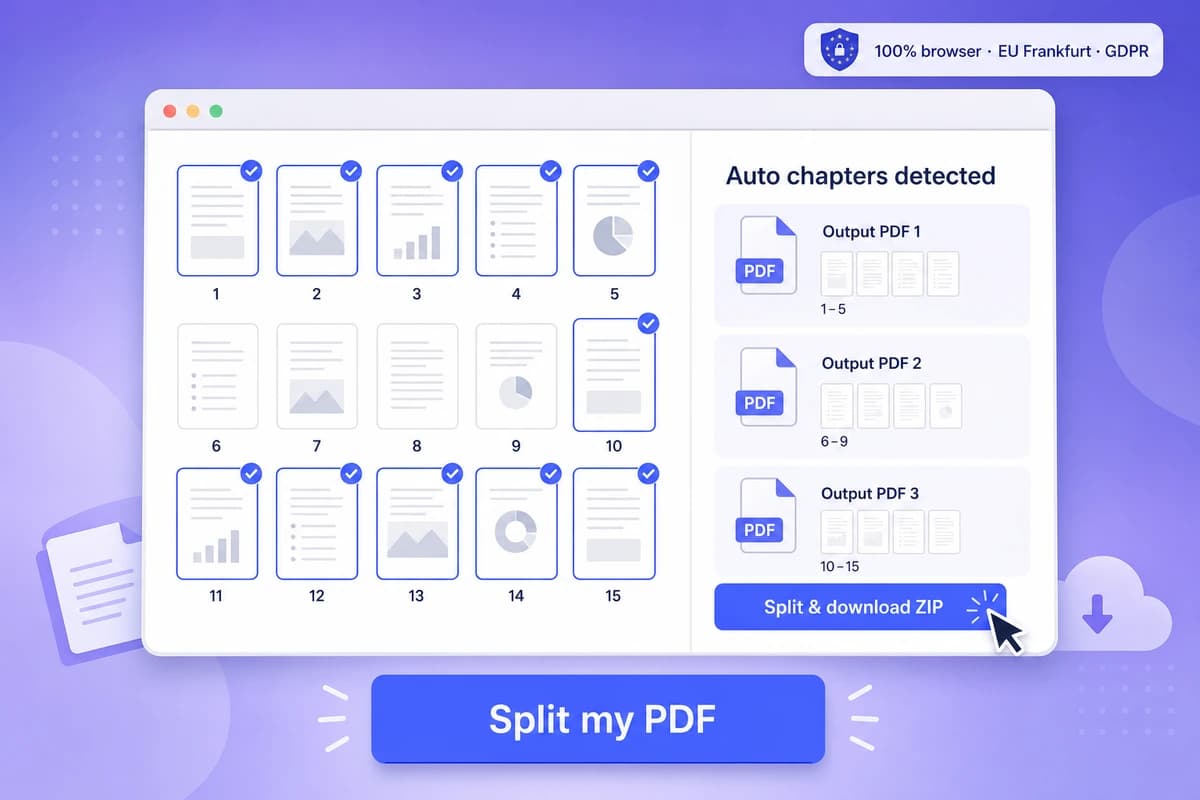
Task: Uncheck the checkmark on page 11
Action: (x=251, y=473)
